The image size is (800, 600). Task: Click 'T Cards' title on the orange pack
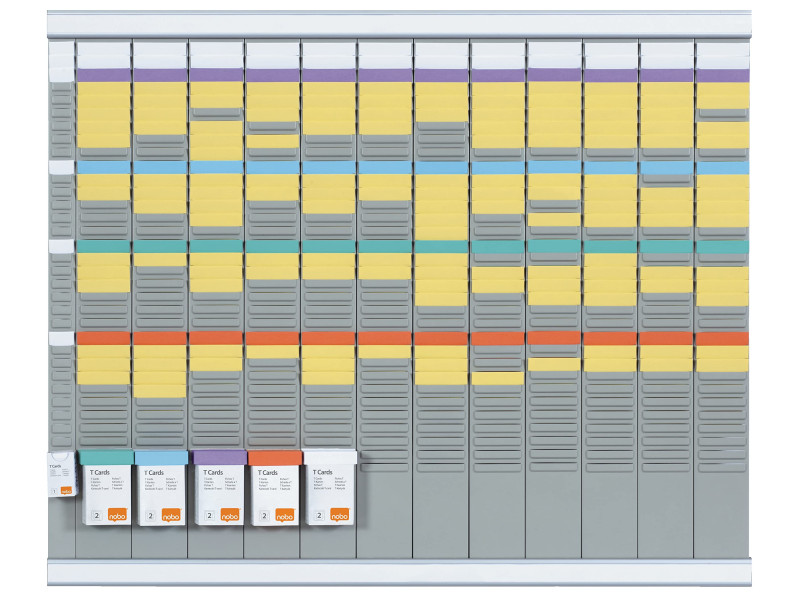[x=268, y=472]
